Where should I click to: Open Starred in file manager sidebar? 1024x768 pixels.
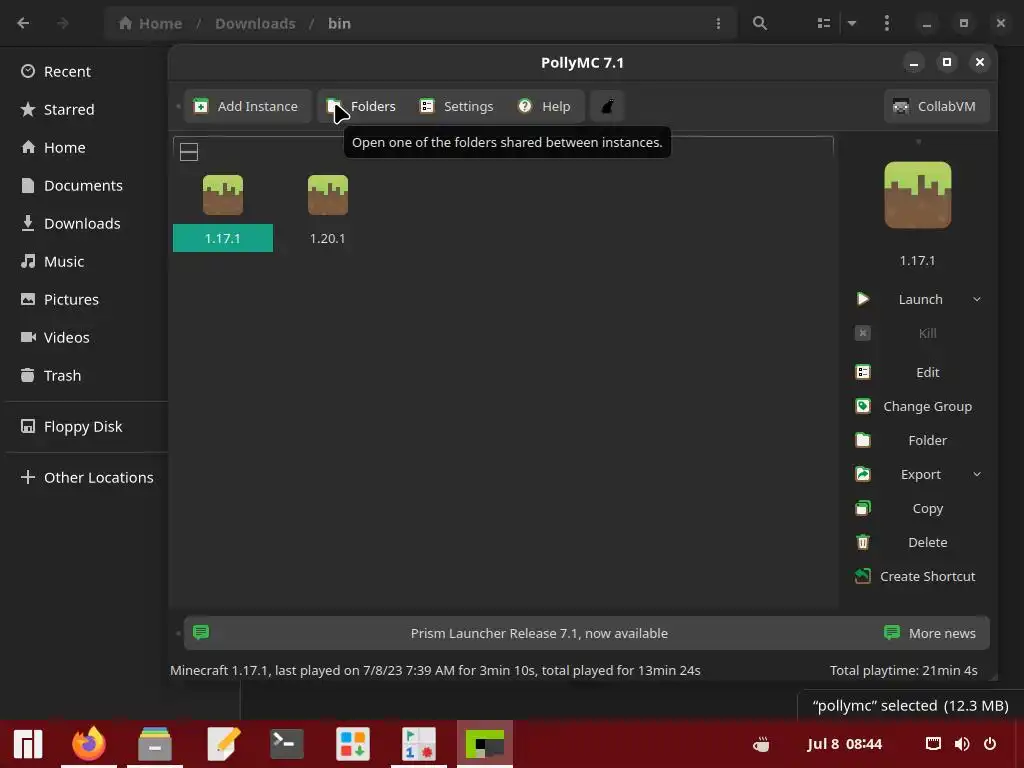click(85, 109)
